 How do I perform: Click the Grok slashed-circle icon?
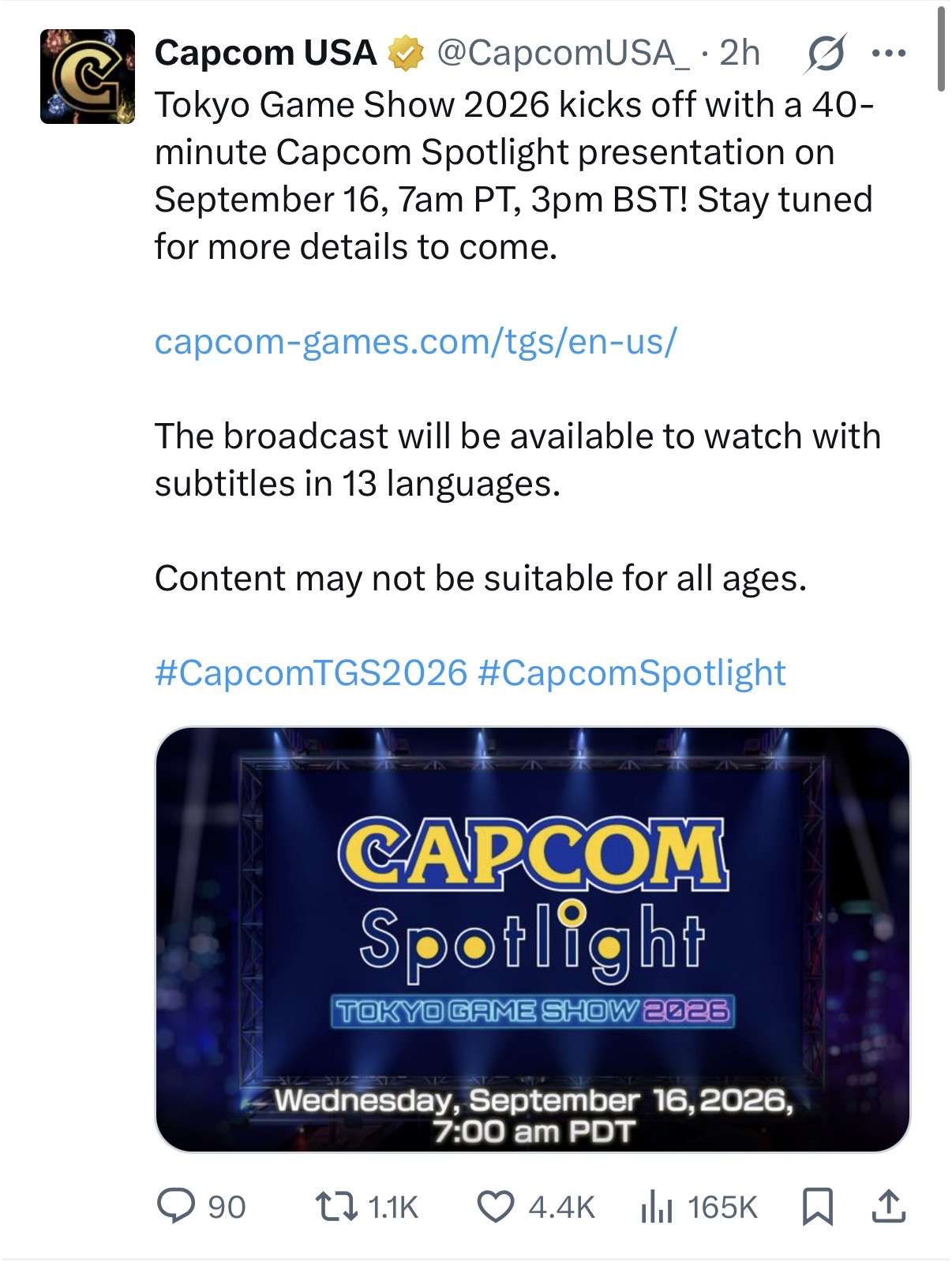(826, 54)
